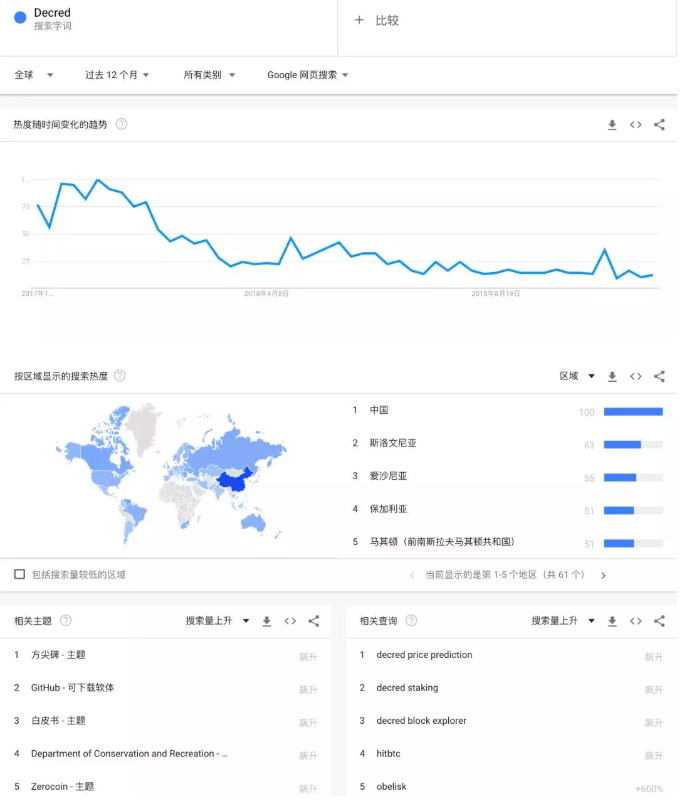
Task: Click the plus icon next to 比较
Action: pos(361,20)
